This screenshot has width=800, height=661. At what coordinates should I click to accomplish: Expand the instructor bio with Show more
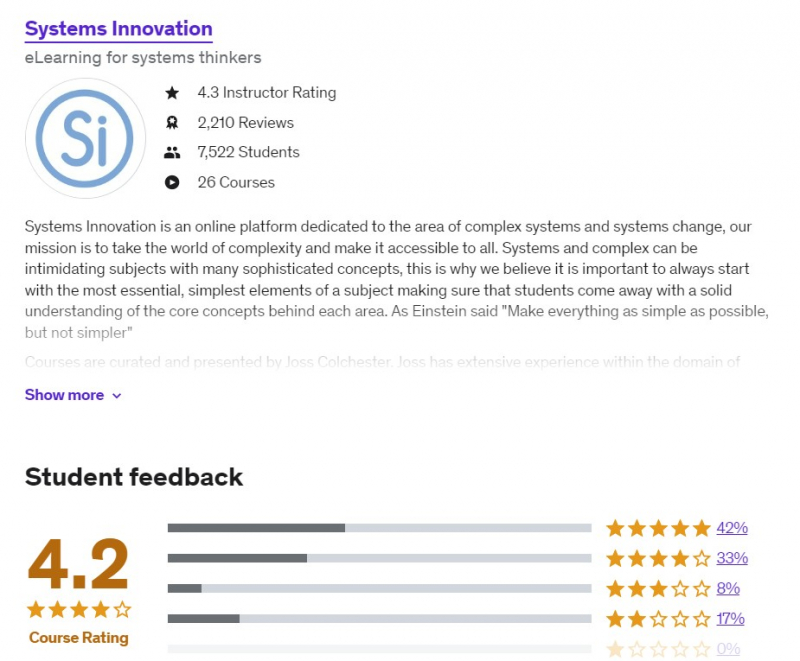coord(64,395)
